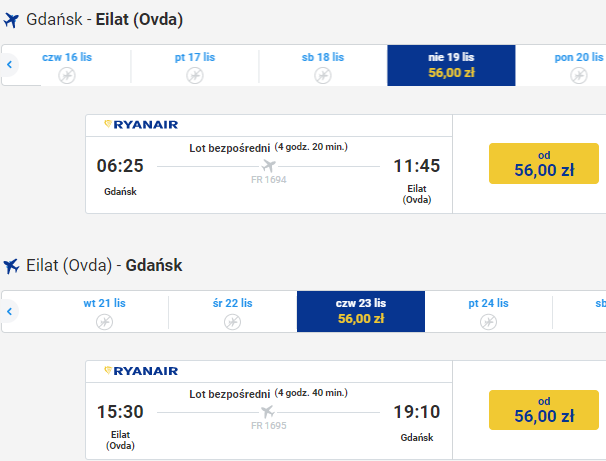Click the departing plane icon beside Gdańsk - Eilat heading
This screenshot has height=461, width=606.
[x=11, y=20]
